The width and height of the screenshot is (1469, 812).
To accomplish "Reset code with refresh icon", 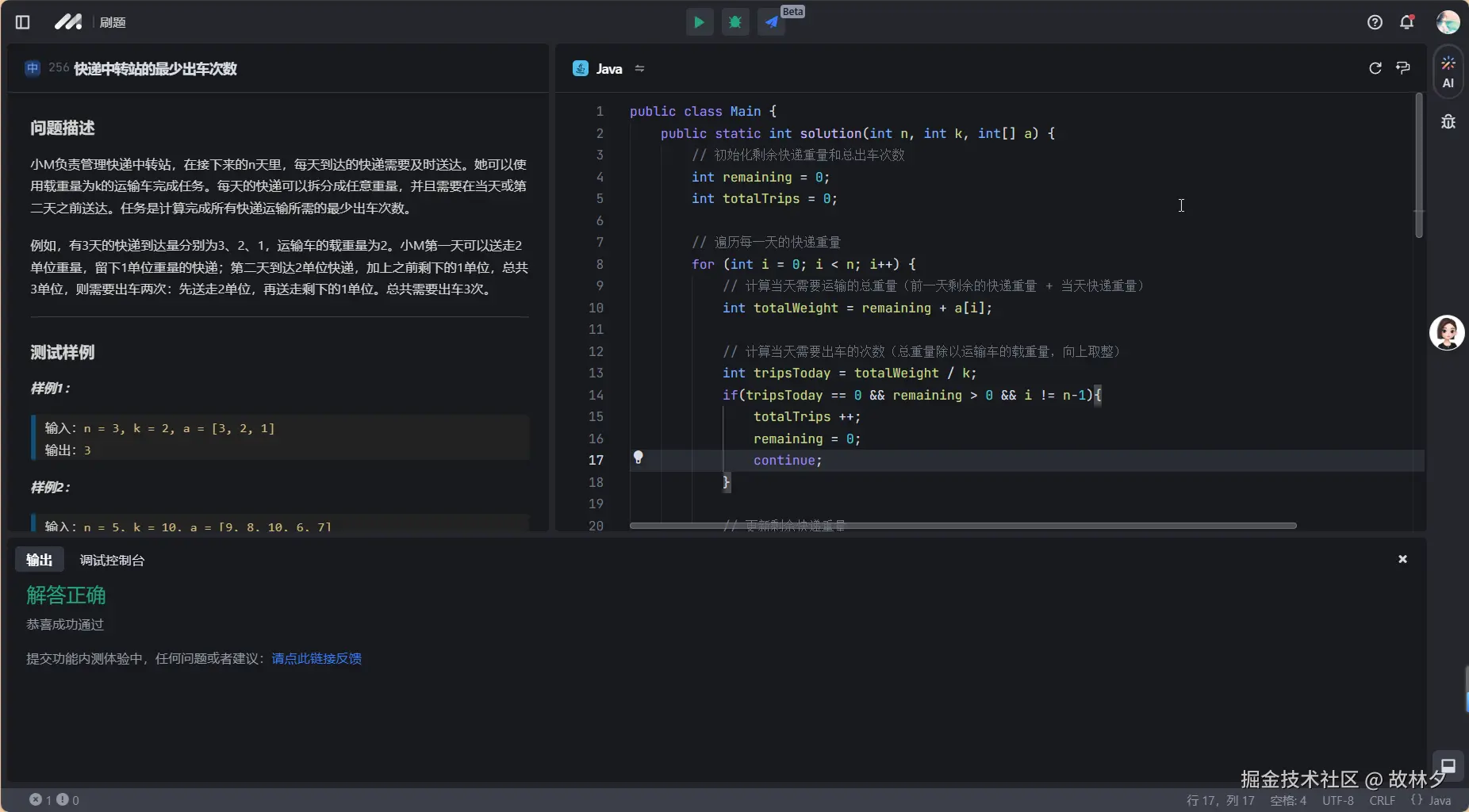I will click(1375, 68).
